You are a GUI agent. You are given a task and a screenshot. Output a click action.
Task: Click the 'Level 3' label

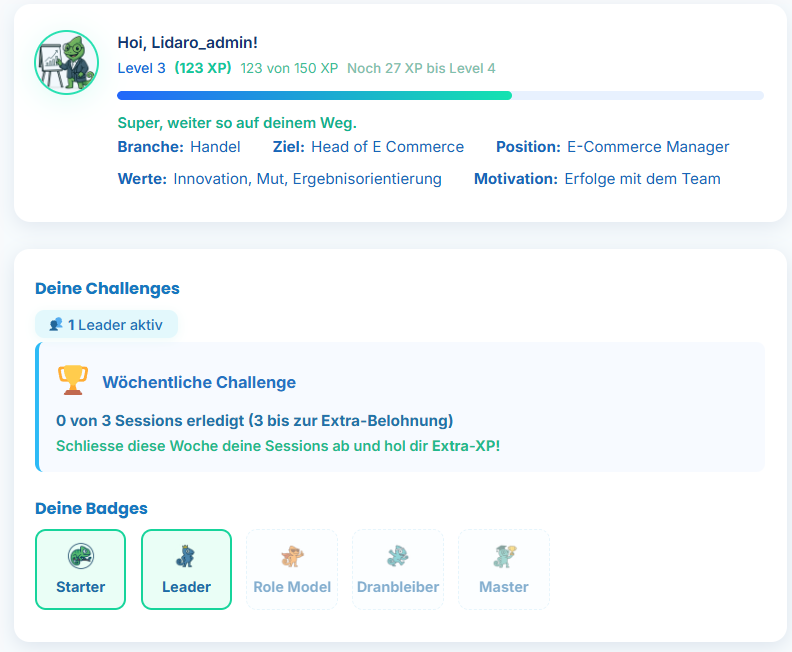click(141, 68)
